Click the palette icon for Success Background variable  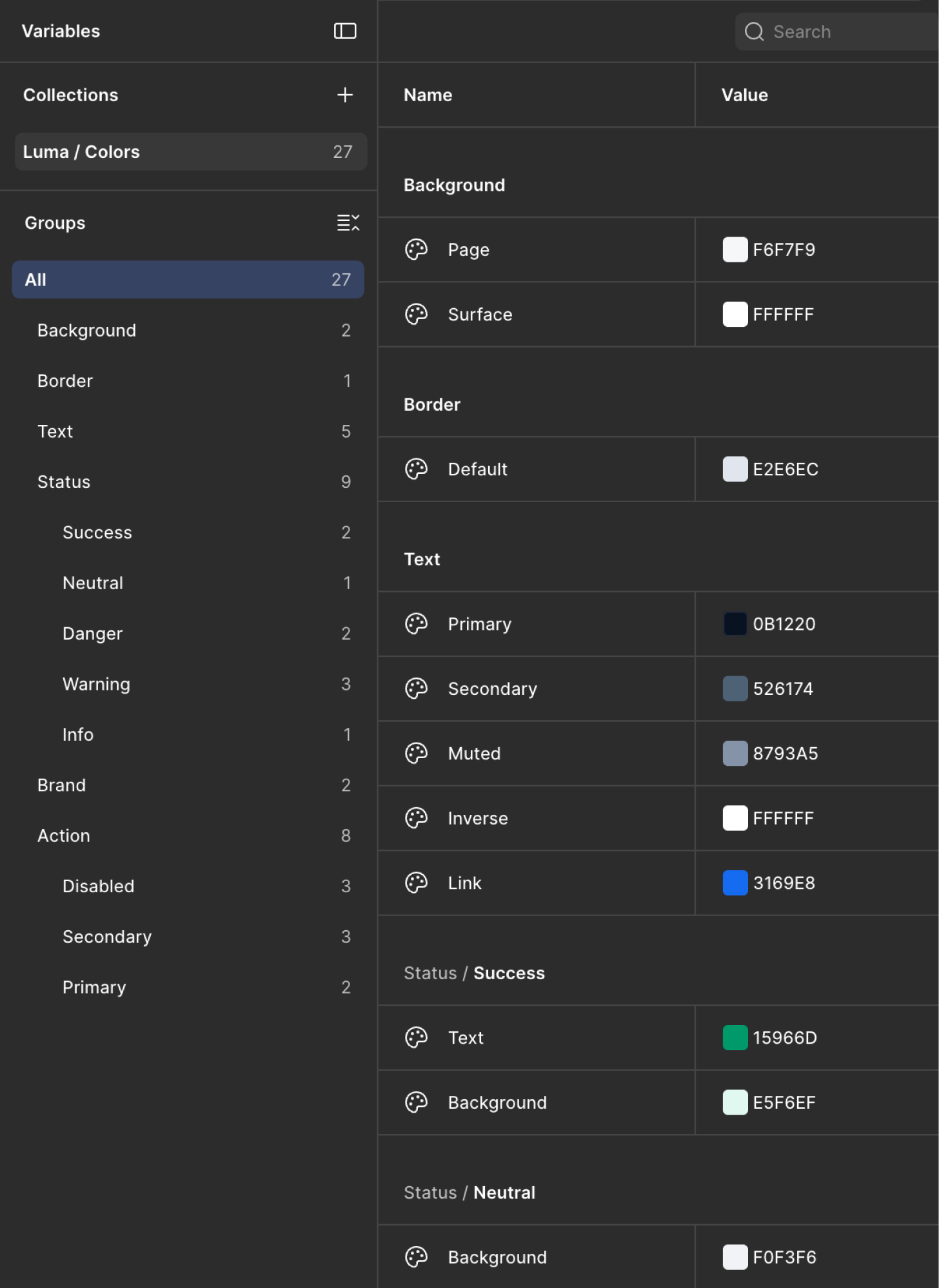tap(416, 1102)
